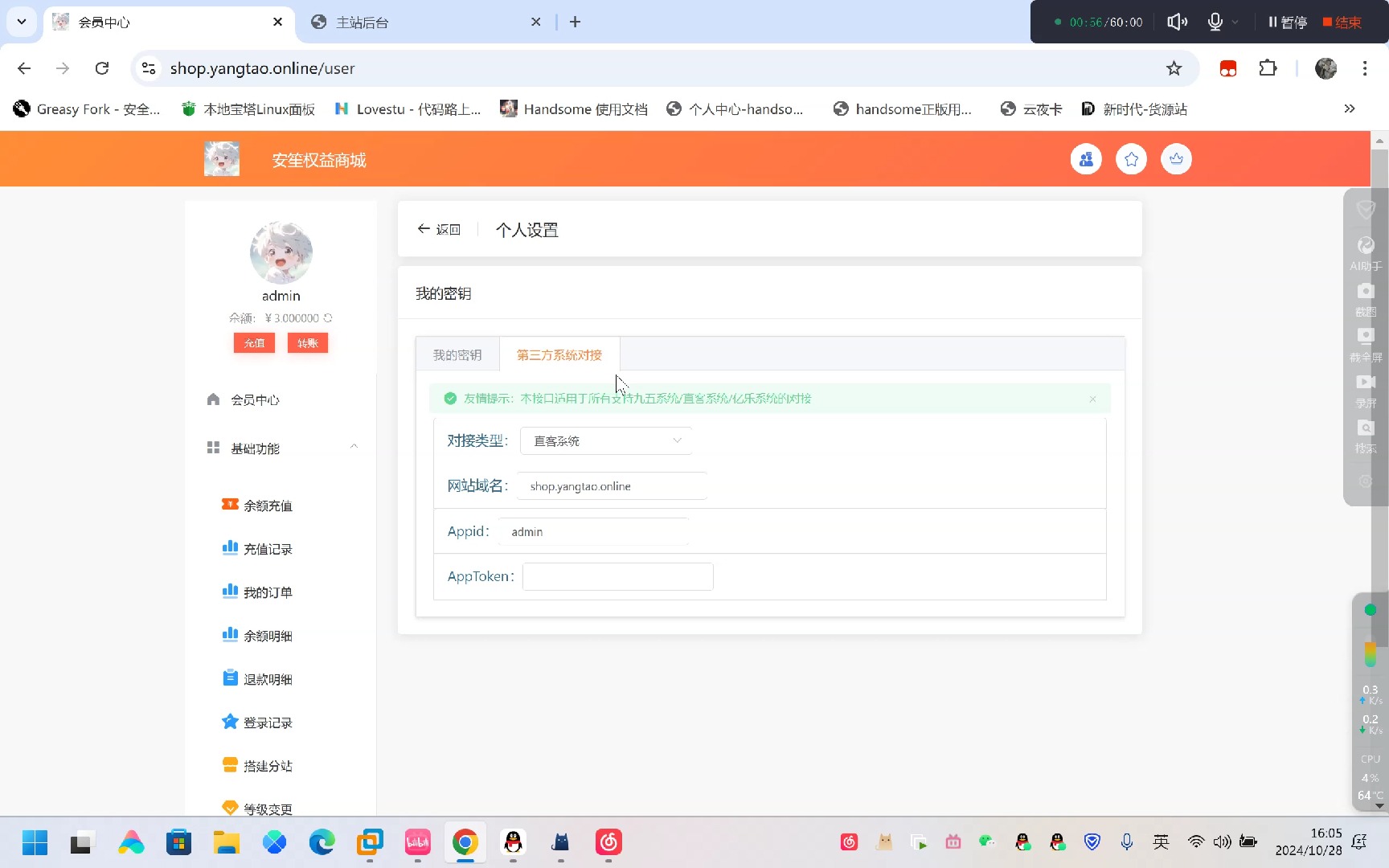Screen dimensions: 1389x868
Task: Click the 返回 back link
Action: (439, 229)
